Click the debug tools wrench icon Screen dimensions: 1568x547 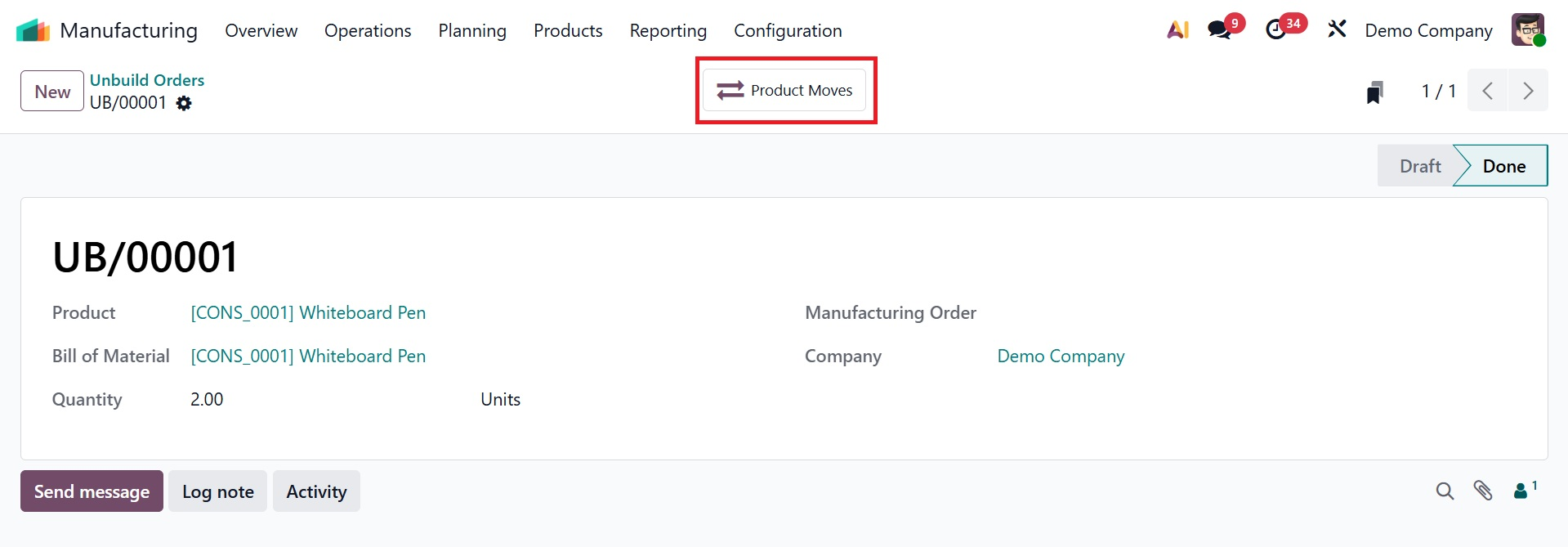[x=1337, y=30]
